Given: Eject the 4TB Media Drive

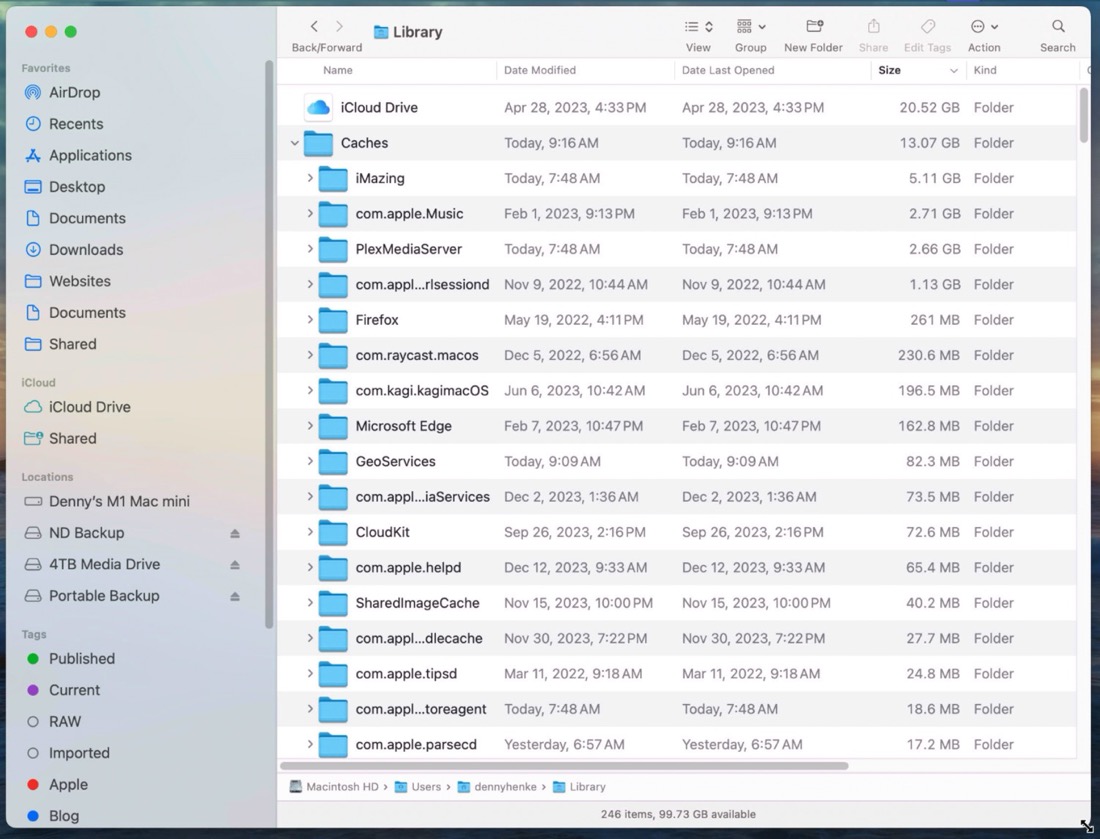Looking at the screenshot, I should click(x=234, y=564).
